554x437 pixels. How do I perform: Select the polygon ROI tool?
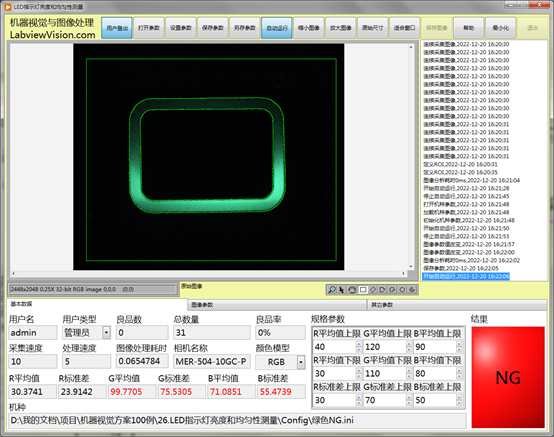pos(382,290)
